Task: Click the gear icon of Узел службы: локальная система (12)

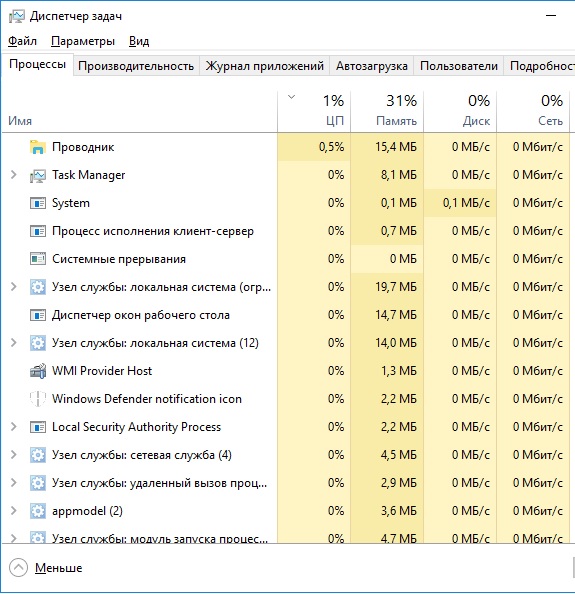Action: 38,343
